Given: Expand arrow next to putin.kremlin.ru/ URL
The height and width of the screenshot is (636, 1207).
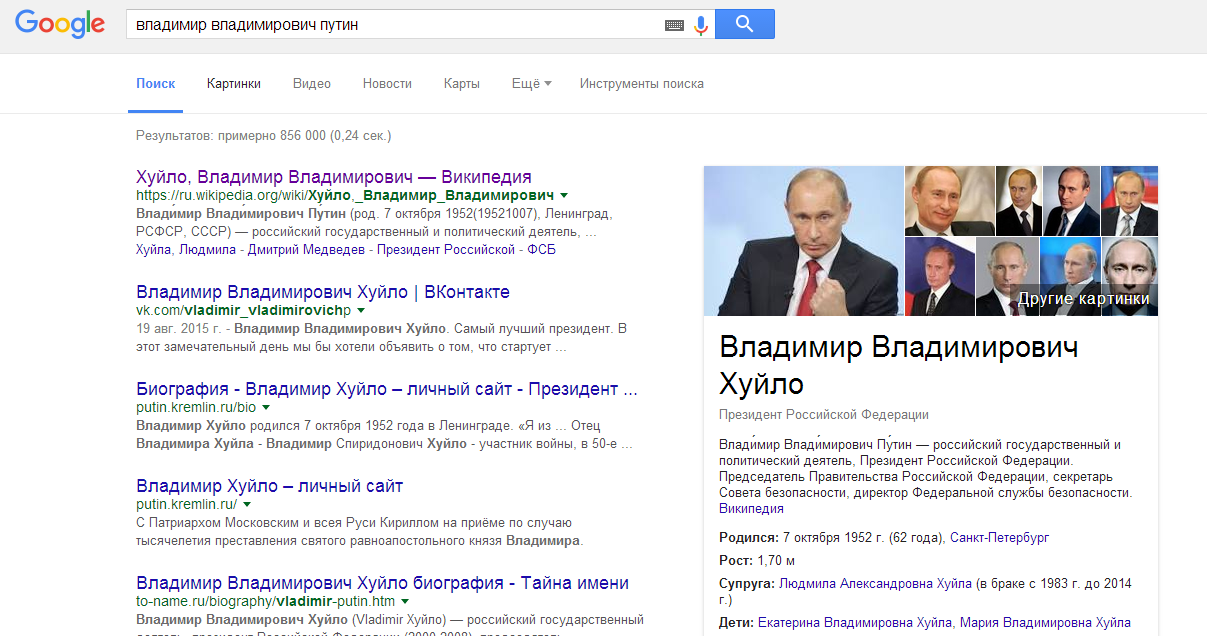Looking at the screenshot, I should pos(247,505).
